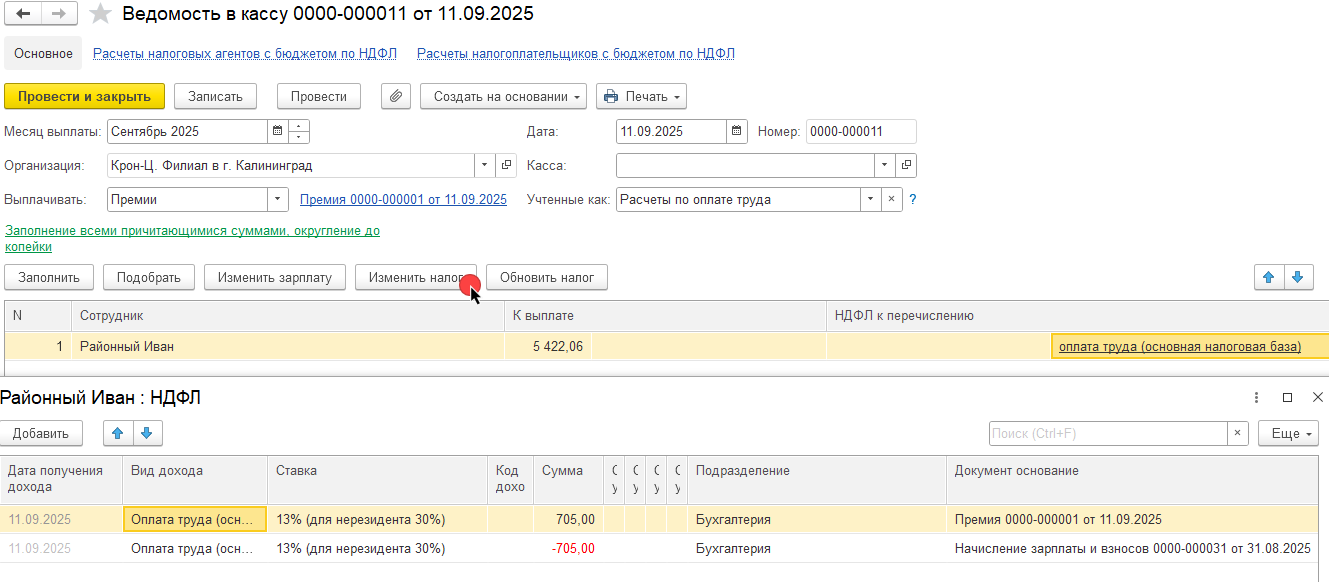The height and width of the screenshot is (582, 1329).
Task: Open link Премия 0000-000001 от 11.09.2025
Action: pos(403,199)
